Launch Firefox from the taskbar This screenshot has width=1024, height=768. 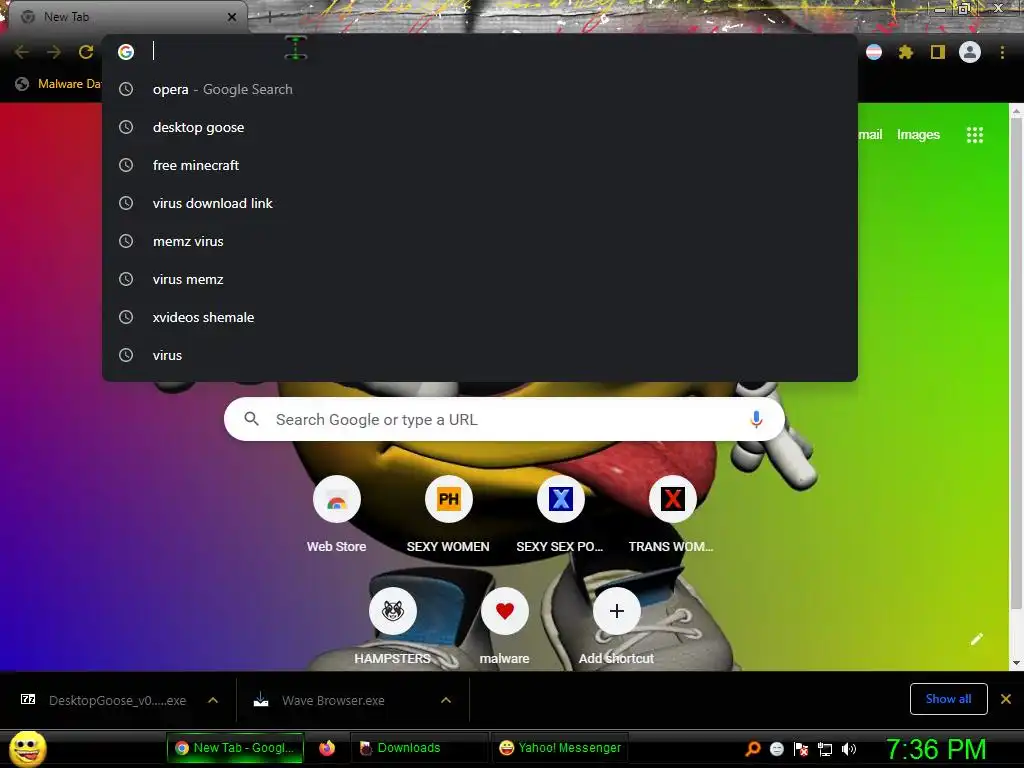327,748
